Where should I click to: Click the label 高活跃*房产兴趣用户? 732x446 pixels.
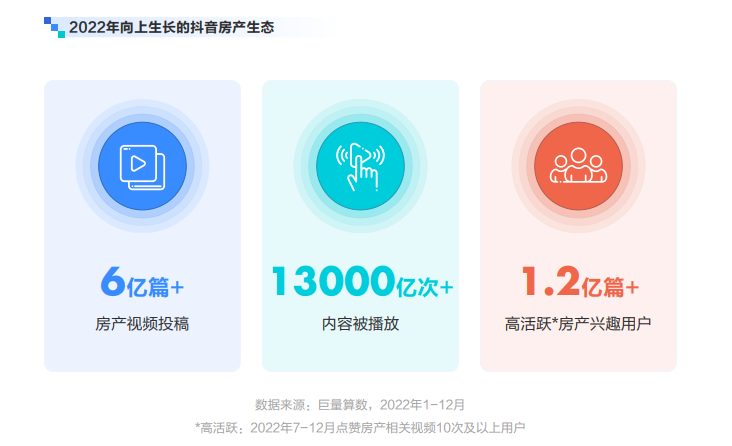(578, 324)
